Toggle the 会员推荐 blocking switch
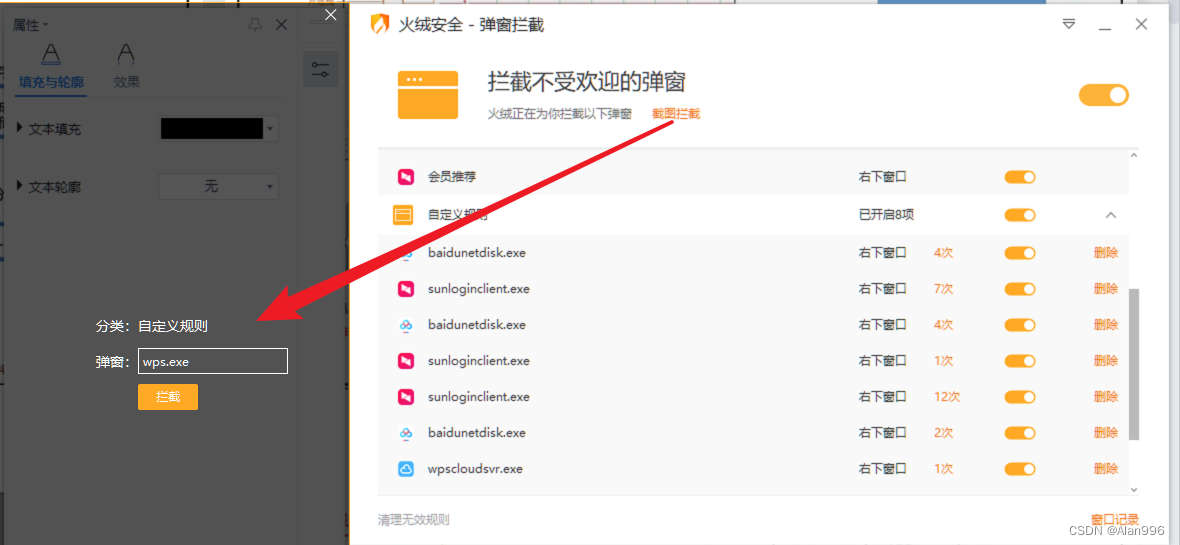Screen dimensions: 1180x545 tap(1020, 177)
